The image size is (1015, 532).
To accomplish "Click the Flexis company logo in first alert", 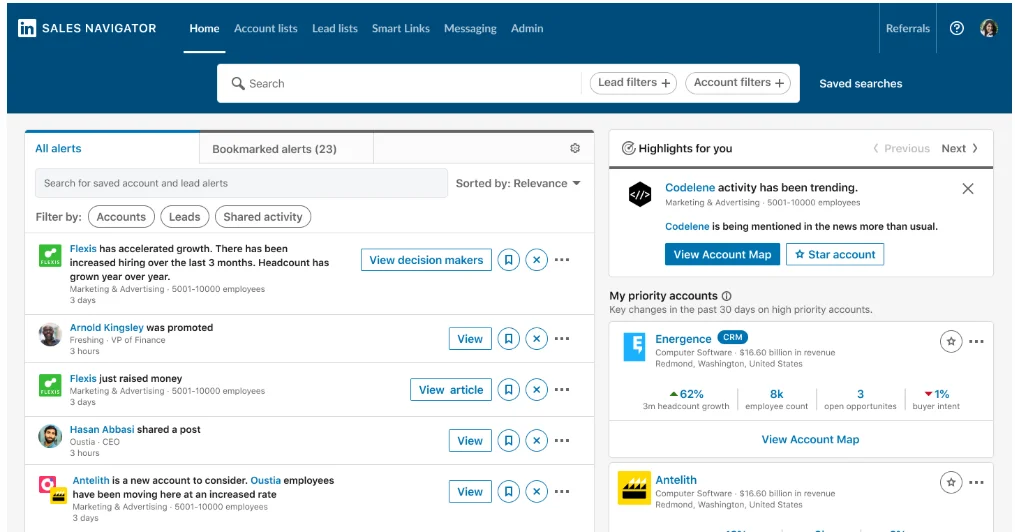I will pos(50,256).
